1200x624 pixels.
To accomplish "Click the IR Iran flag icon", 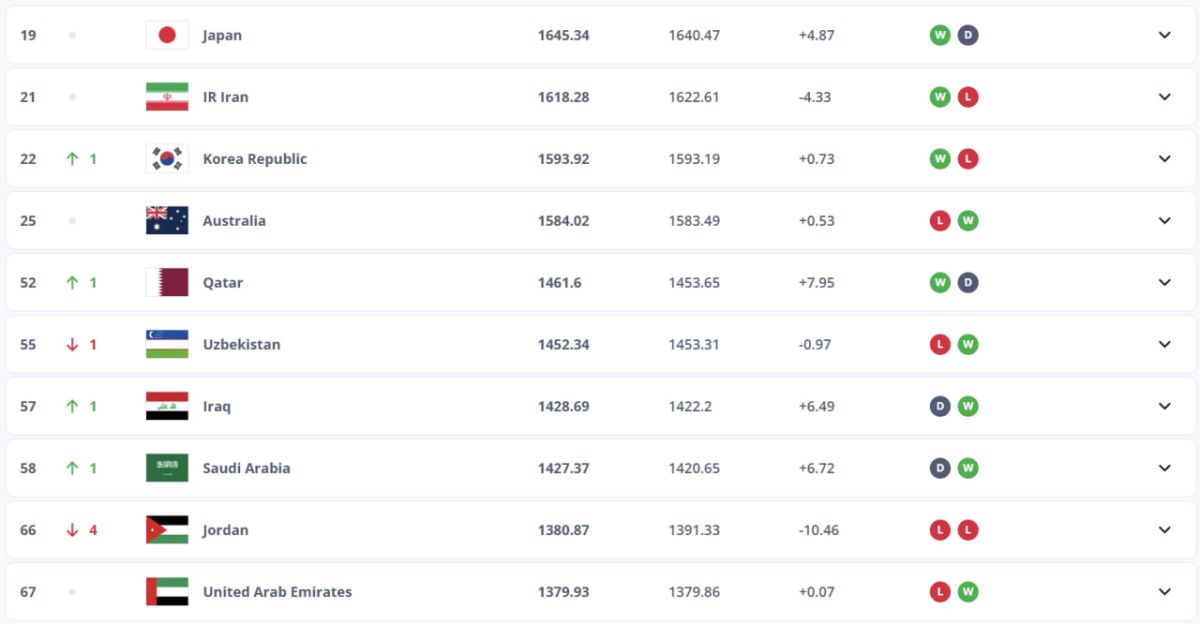I will pyautogui.click(x=167, y=97).
